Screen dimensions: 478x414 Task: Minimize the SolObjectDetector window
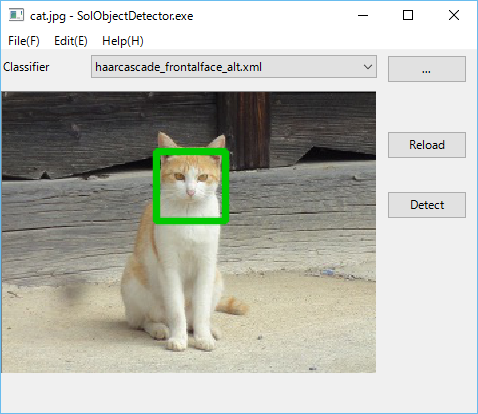363,15
